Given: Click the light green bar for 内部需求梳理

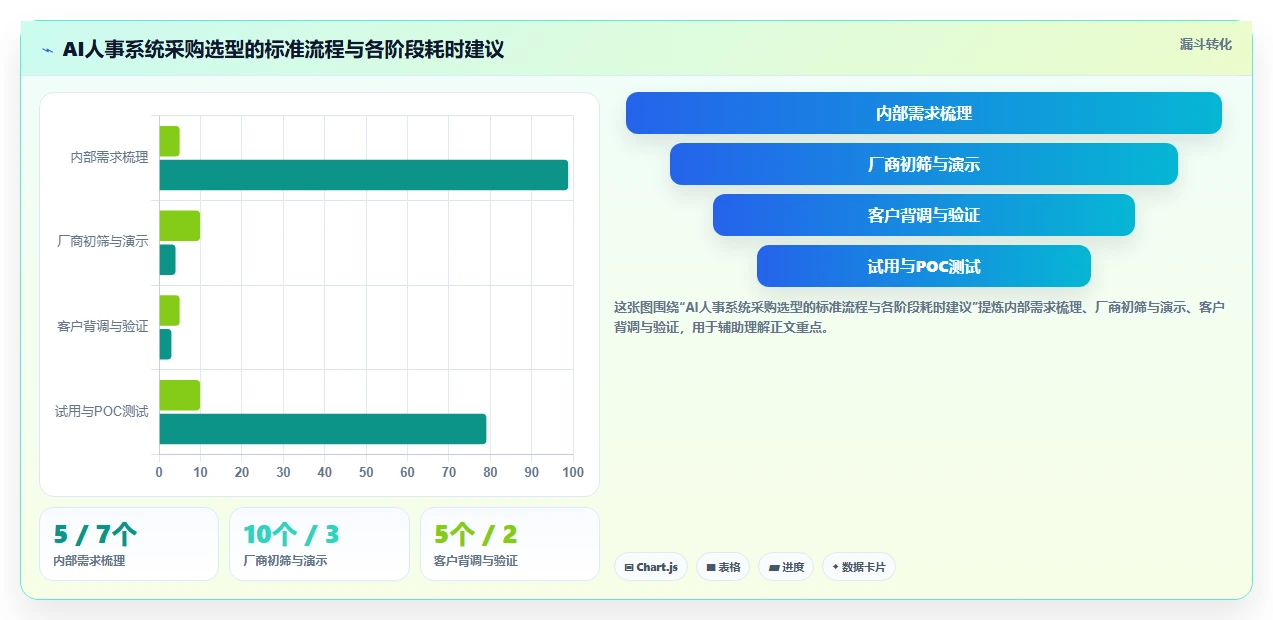Looking at the screenshot, I should pyautogui.click(x=169, y=141).
